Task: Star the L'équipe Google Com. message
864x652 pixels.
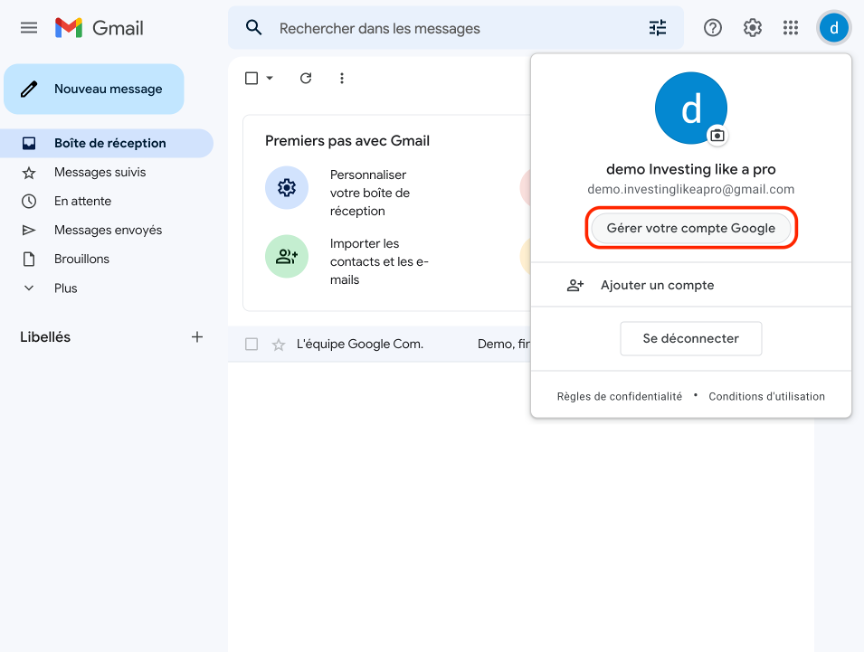Action: click(x=278, y=344)
